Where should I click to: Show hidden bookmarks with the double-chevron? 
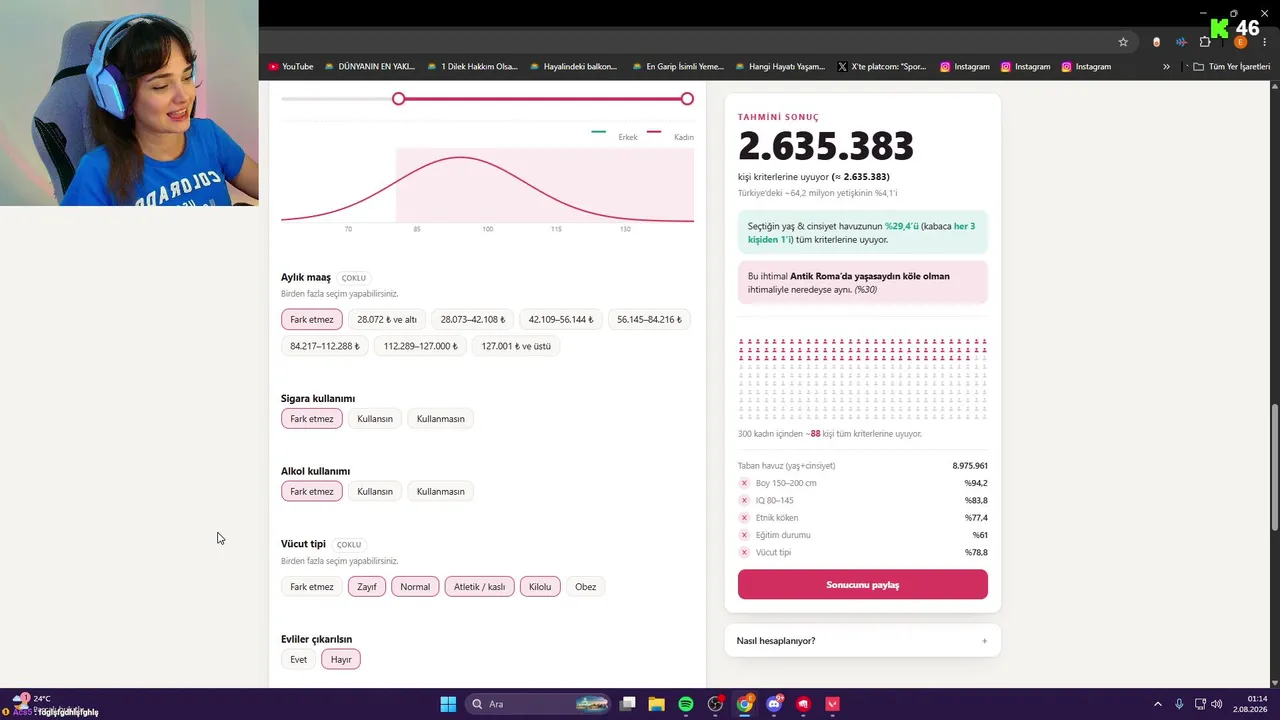[1166, 67]
